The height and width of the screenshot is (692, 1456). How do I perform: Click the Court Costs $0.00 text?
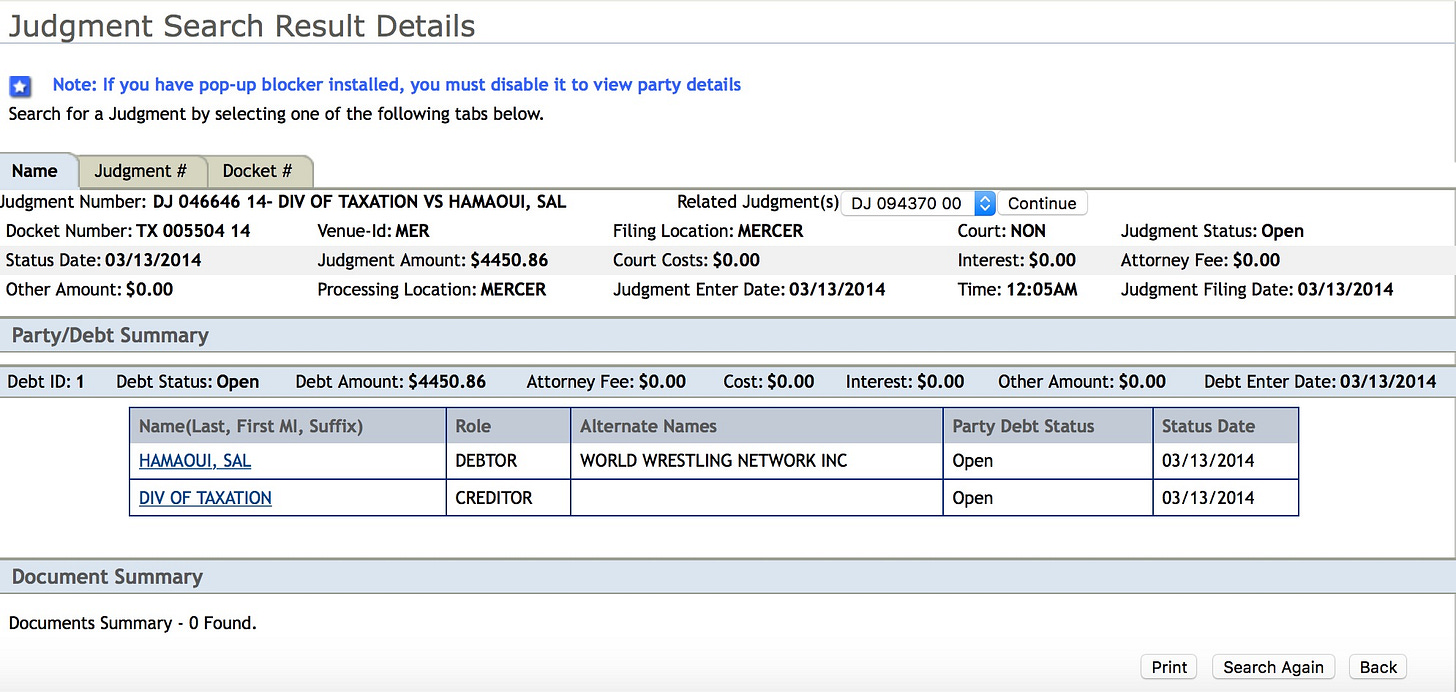click(687, 260)
